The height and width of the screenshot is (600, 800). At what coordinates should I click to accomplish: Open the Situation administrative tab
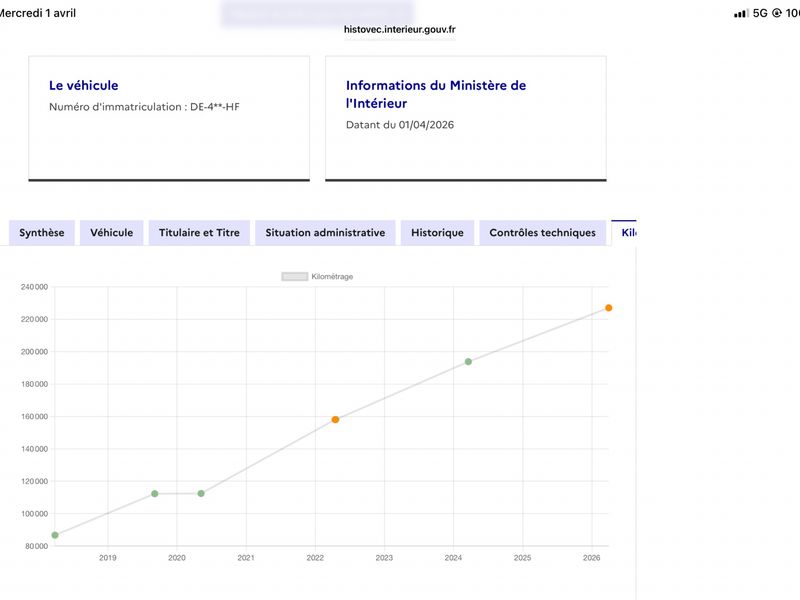pyautogui.click(x=325, y=233)
